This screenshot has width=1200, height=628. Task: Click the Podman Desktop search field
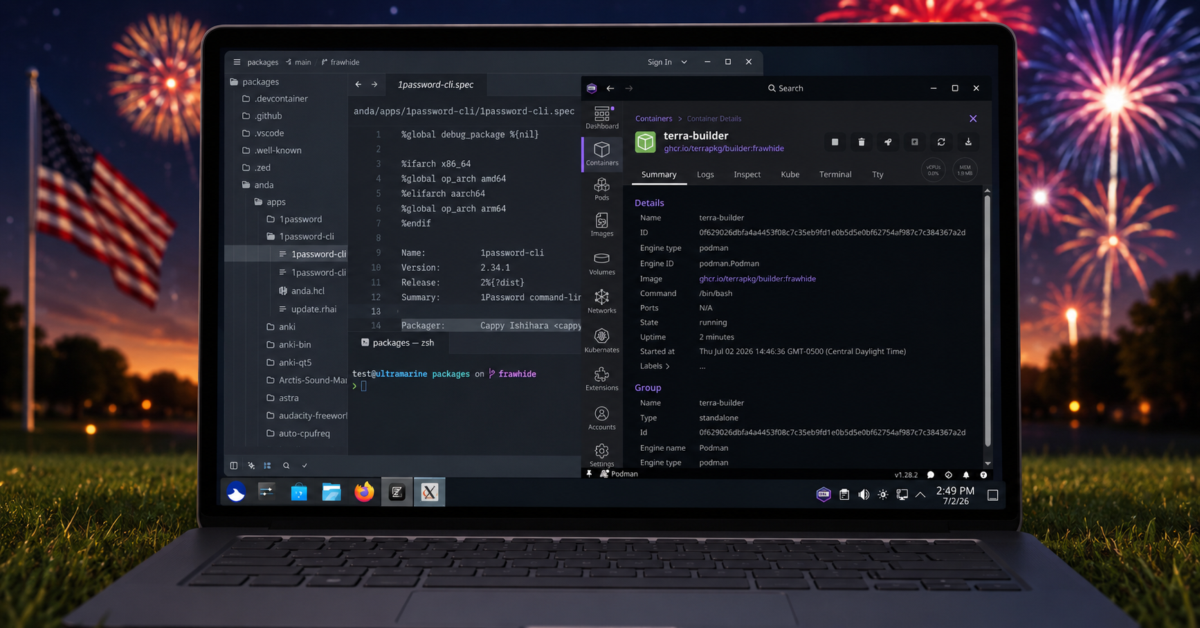[x=785, y=88]
